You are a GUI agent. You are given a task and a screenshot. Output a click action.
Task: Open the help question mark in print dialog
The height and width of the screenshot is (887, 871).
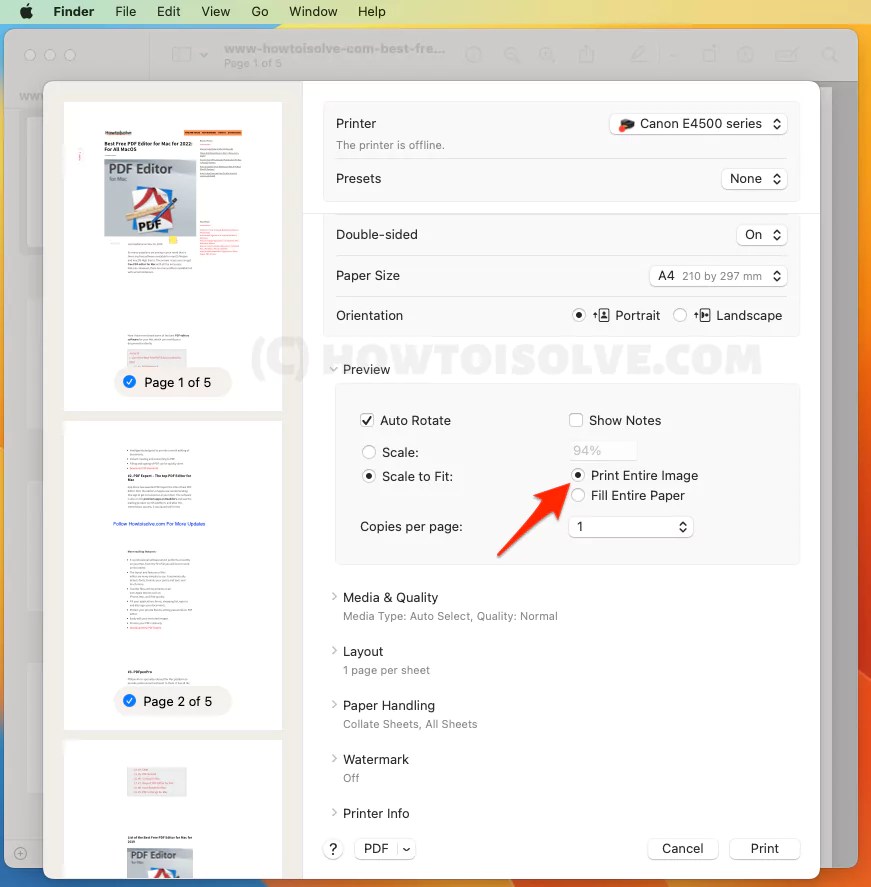point(333,848)
